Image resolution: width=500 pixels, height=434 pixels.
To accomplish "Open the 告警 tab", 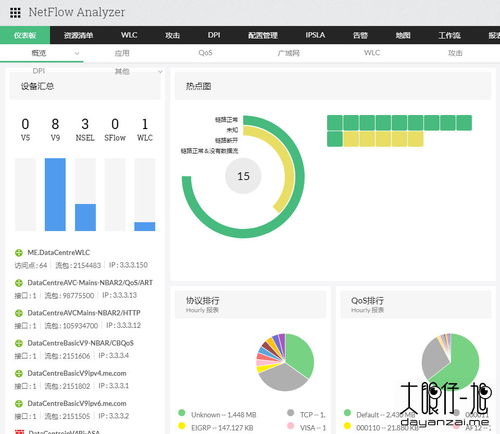I will [360, 35].
